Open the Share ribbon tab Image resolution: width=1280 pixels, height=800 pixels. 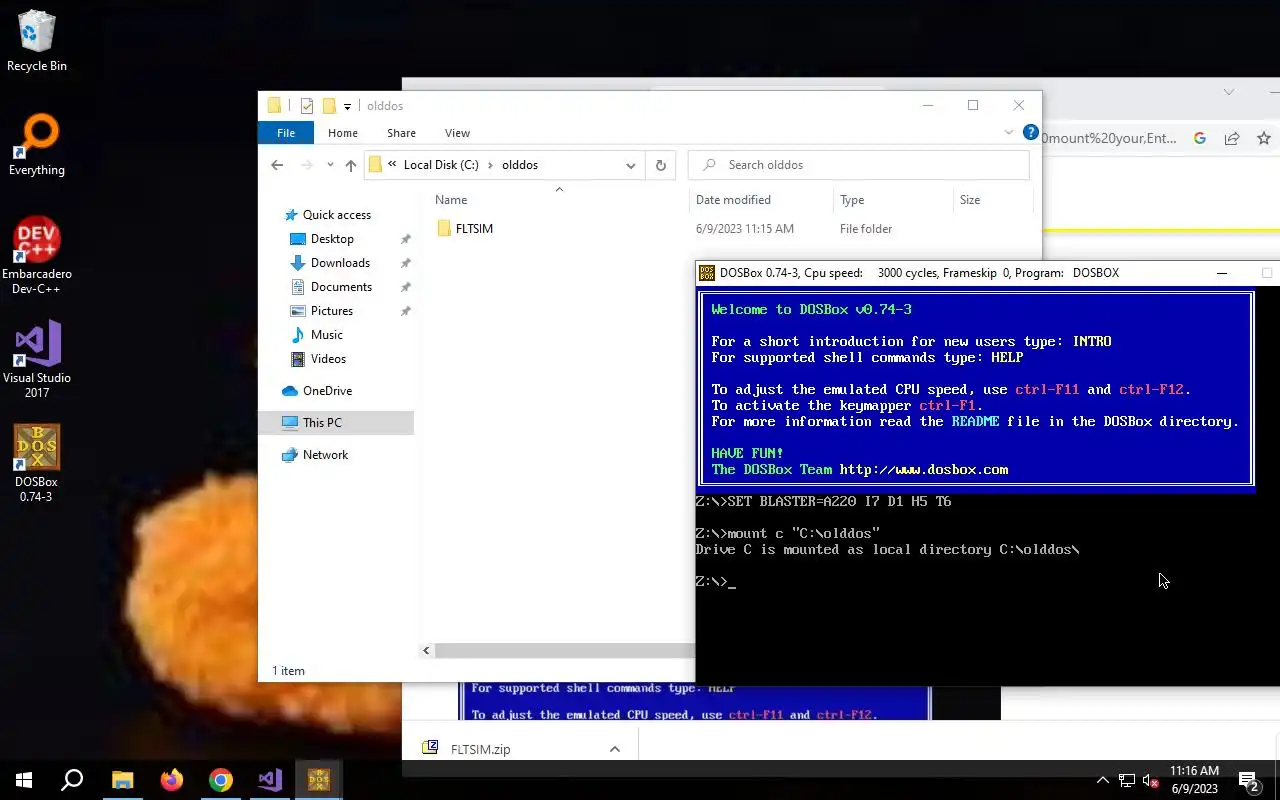(x=401, y=133)
